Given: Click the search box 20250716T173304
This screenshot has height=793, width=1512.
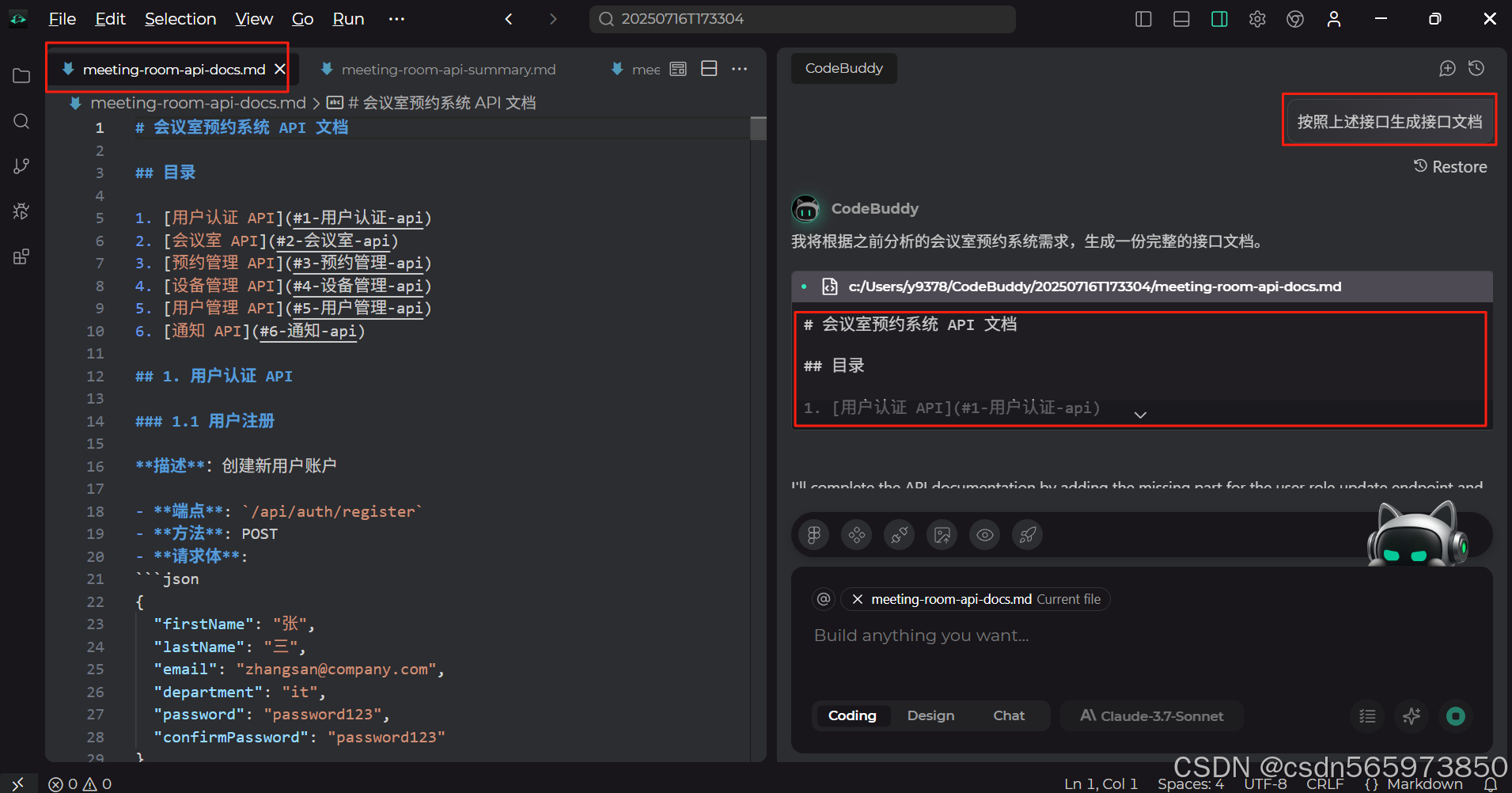Looking at the screenshot, I should tap(802, 19).
